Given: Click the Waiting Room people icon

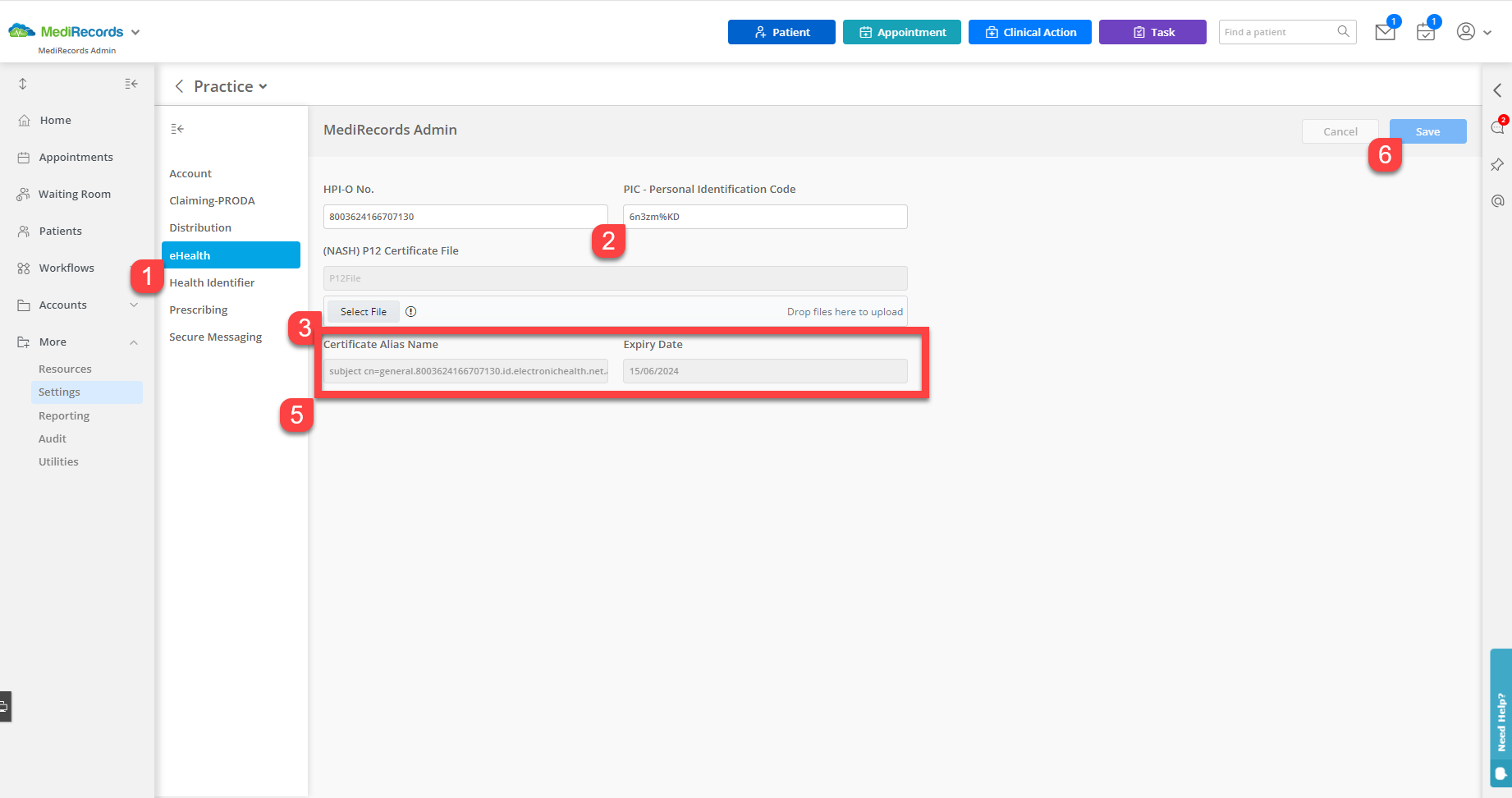Looking at the screenshot, I should 23,194.
